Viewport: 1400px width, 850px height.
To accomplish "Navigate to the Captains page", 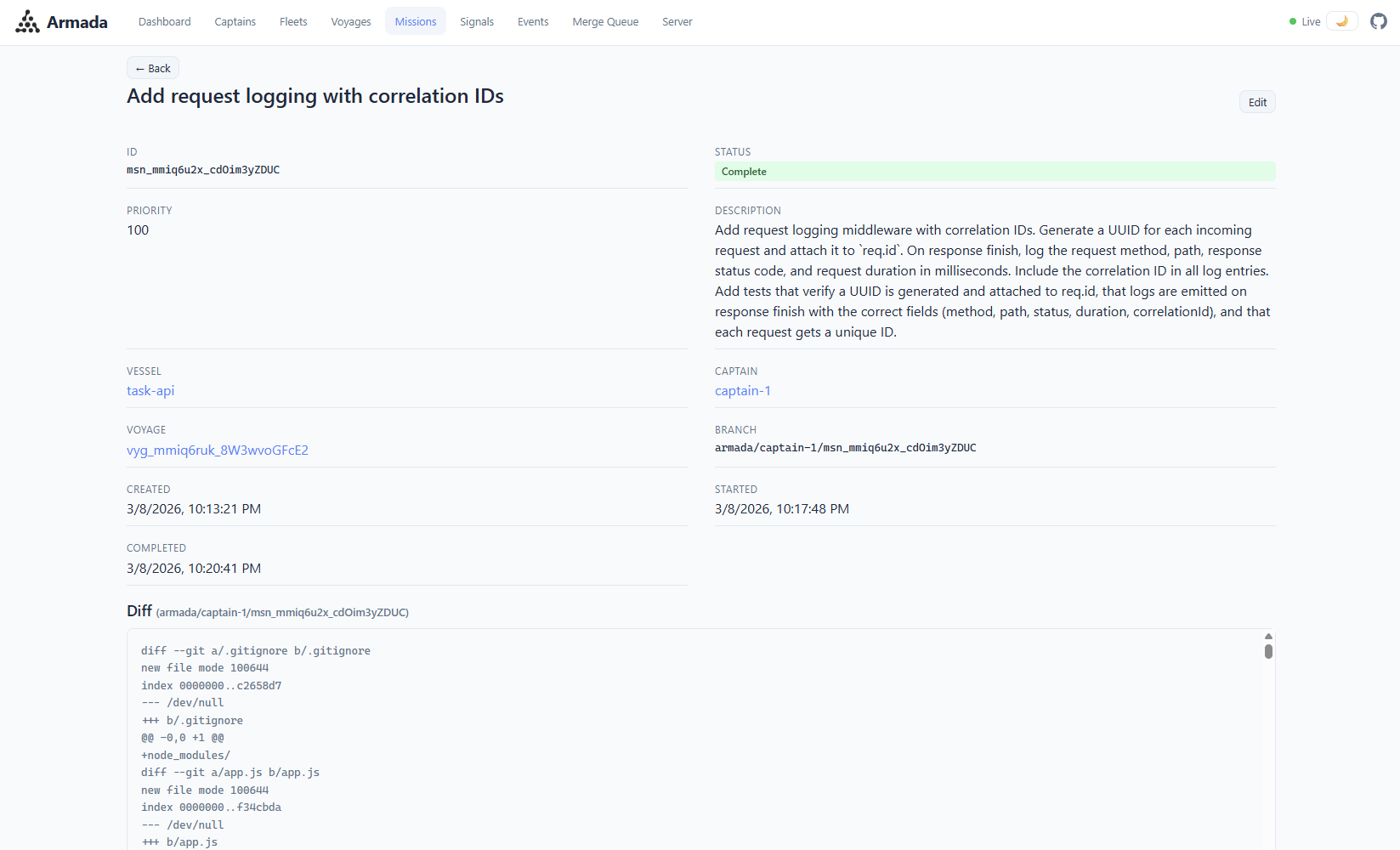I will [235, 21].
